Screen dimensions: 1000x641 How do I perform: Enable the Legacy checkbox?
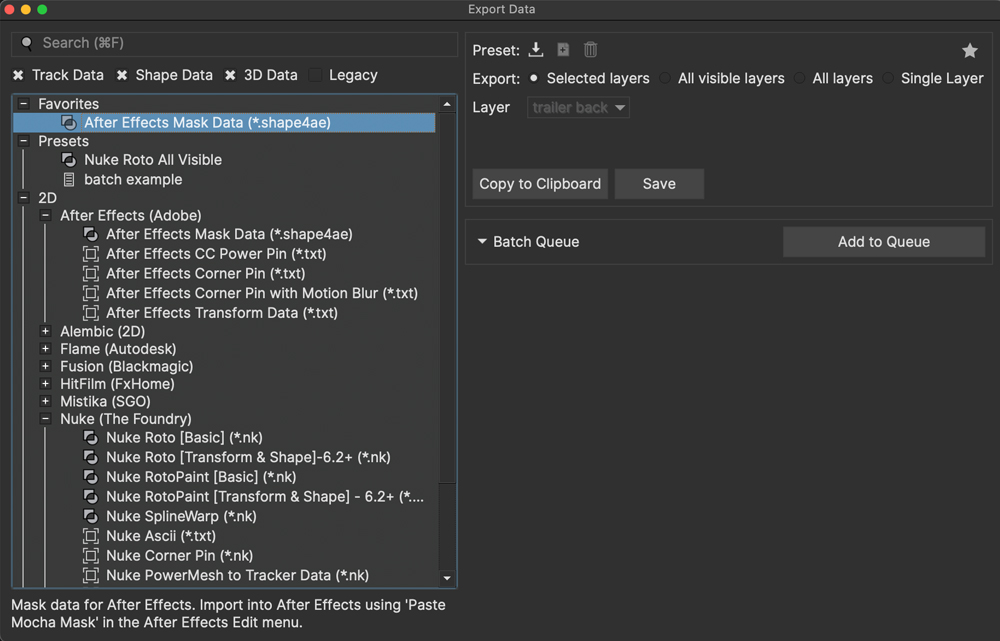pyautogui.click(x=315, y=75)
